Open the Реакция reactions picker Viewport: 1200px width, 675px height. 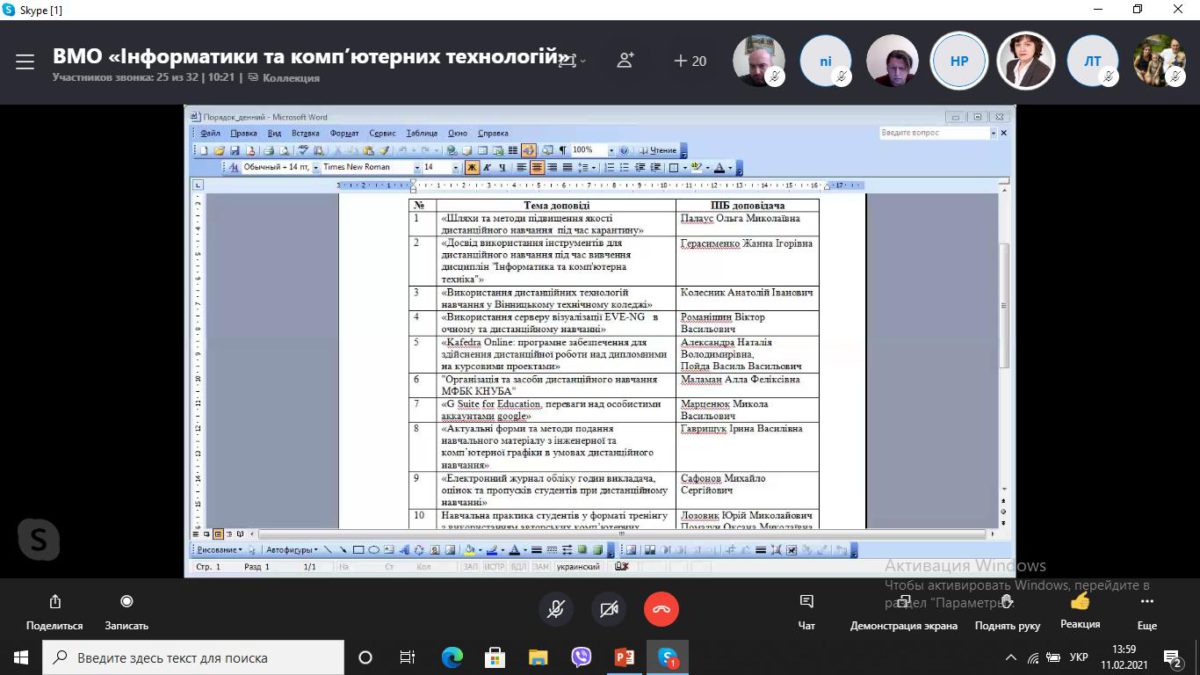1080,610
